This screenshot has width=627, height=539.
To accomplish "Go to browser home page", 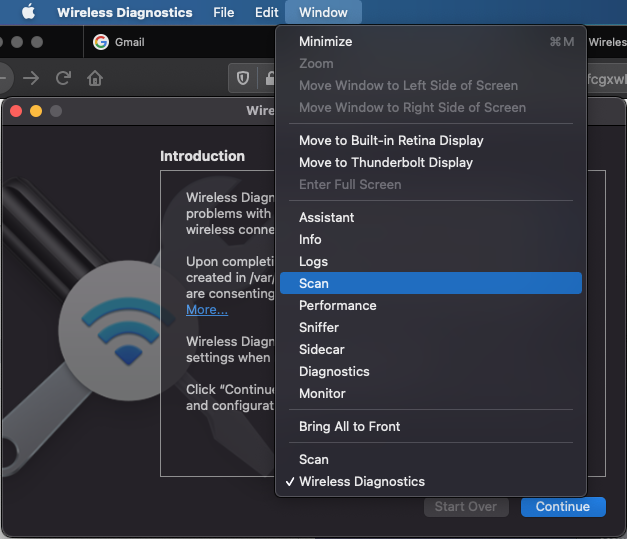I will [x=95, y=78].
